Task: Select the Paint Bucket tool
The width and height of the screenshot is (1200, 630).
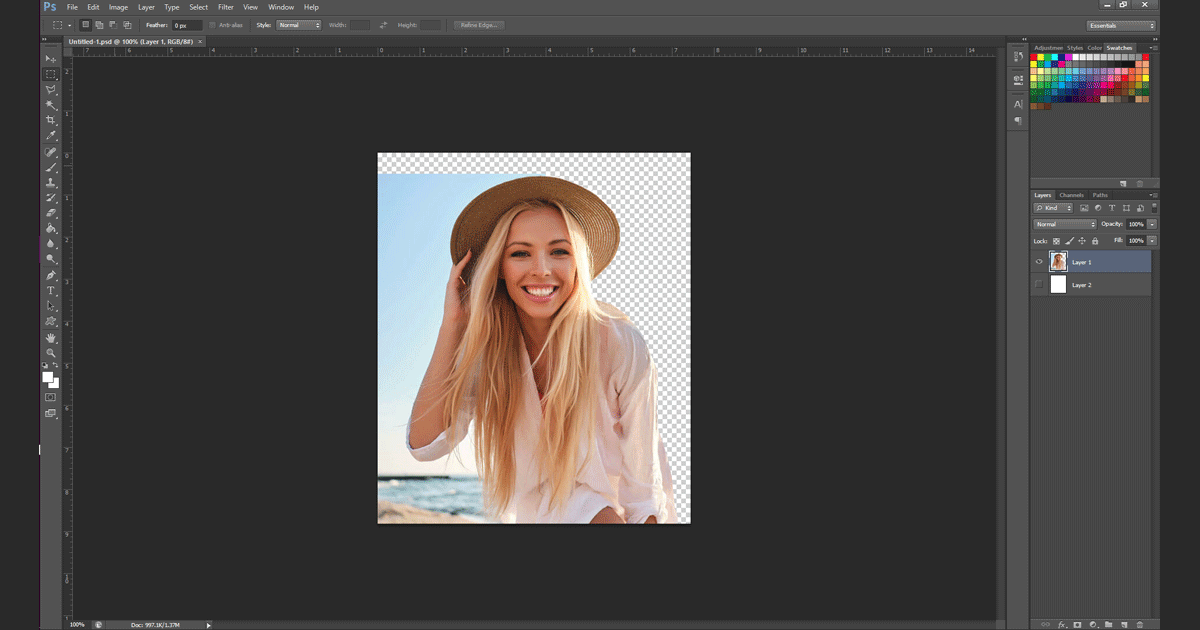Action: click(51, 228)
